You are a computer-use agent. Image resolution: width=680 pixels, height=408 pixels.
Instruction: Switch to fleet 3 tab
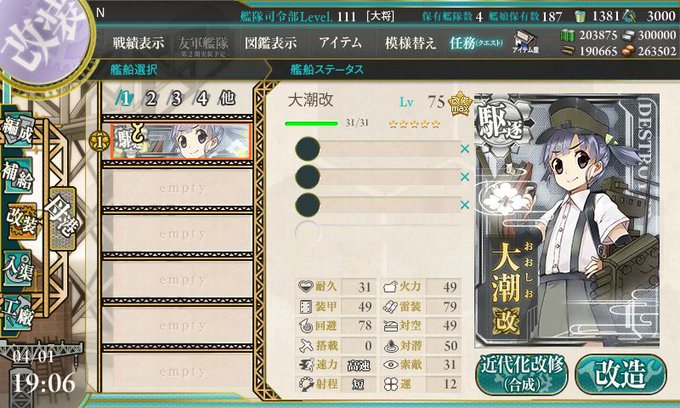[176, 99]
